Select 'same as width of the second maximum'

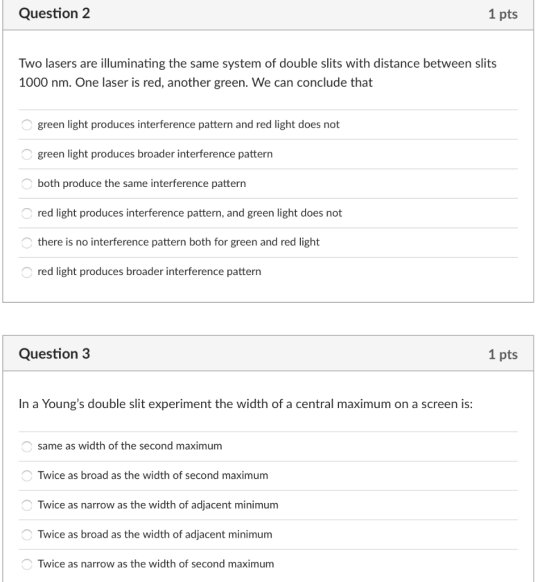pos(27,446)
